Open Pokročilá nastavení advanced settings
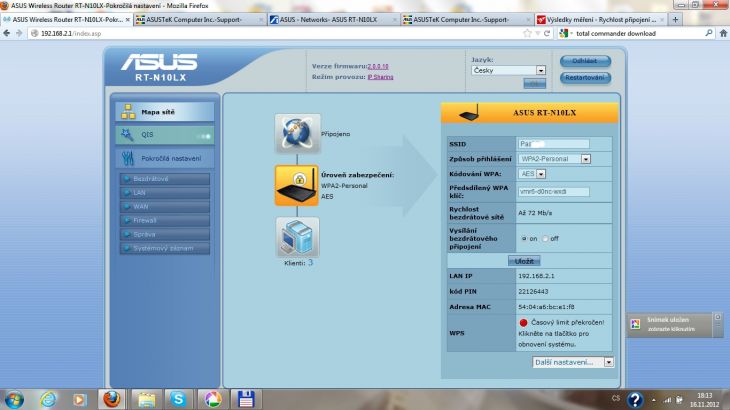This screenshot has height=410, width=730. coord(165,158)
